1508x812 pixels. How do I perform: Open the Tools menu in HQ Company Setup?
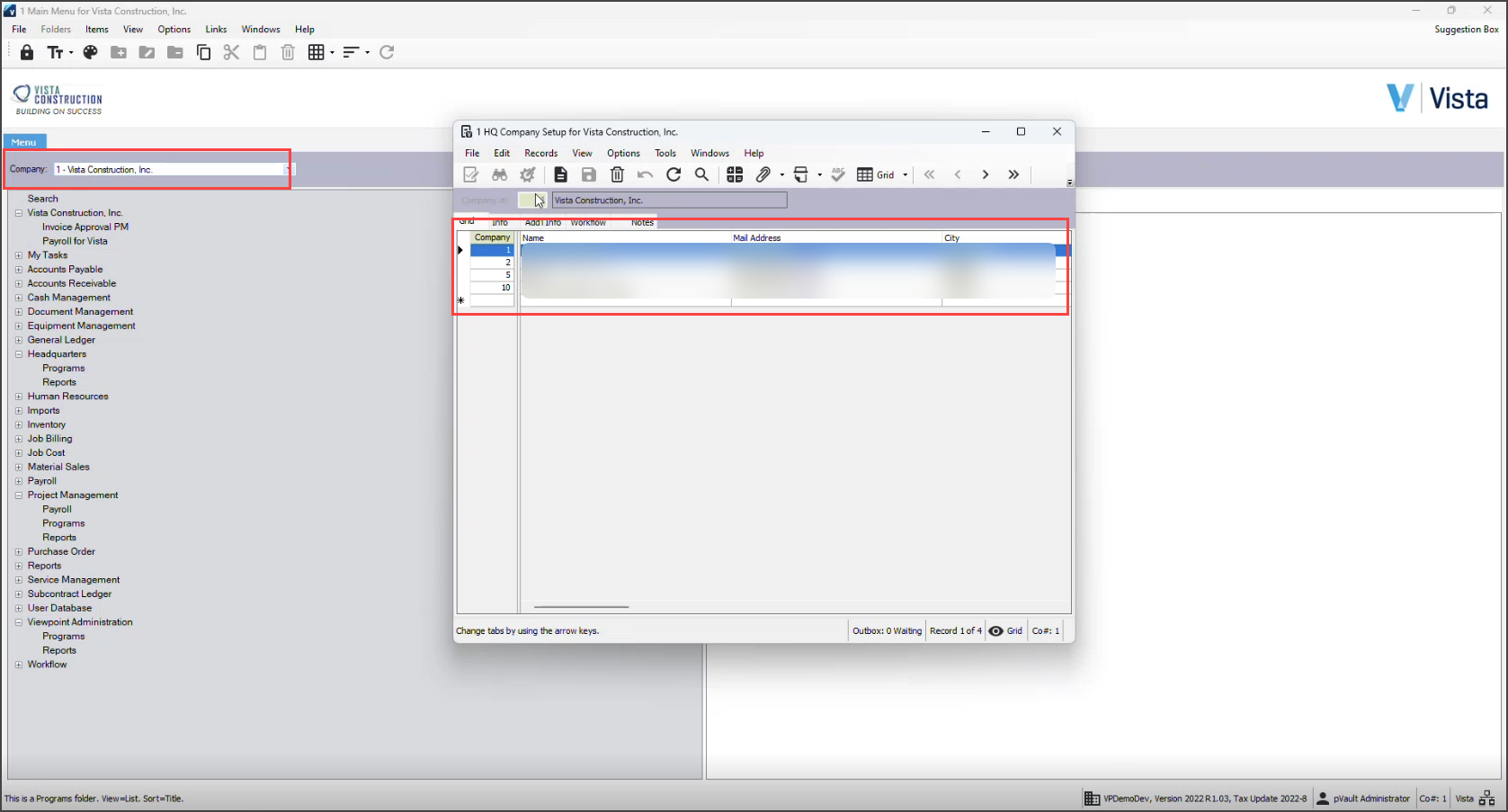665,153
